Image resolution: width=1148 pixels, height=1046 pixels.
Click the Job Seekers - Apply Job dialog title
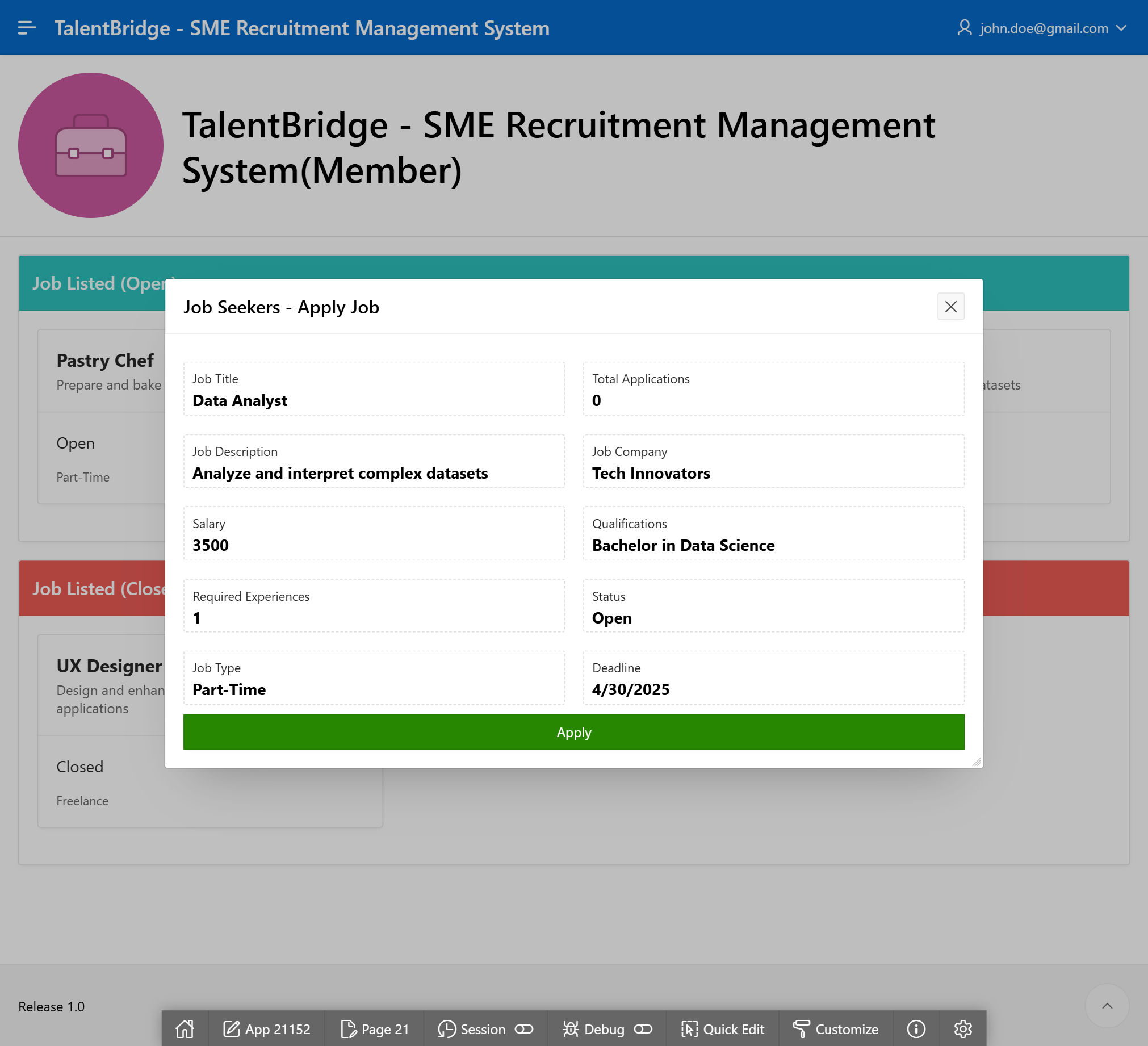(281, 307)
